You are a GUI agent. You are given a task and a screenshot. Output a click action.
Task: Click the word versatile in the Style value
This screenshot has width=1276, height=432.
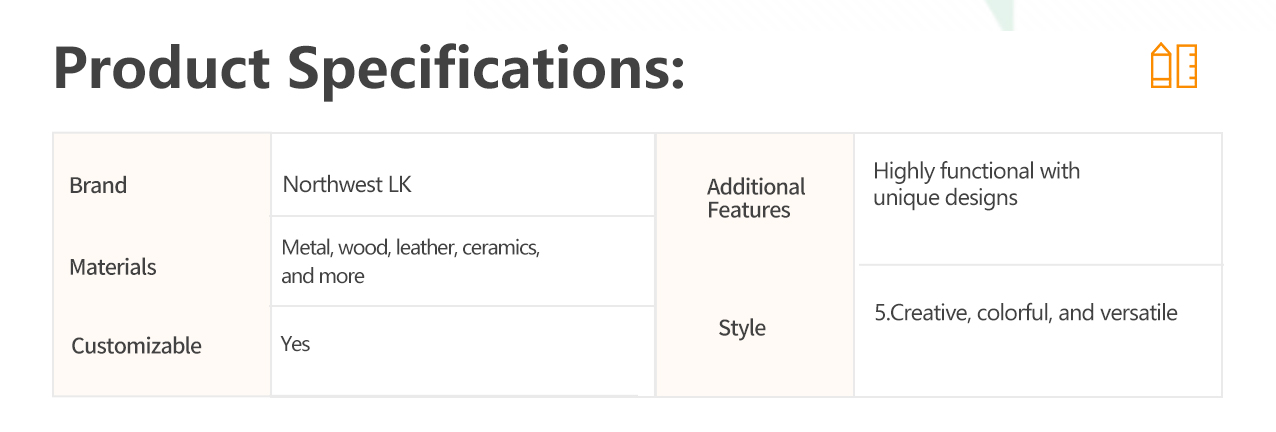pos(1139,313)
